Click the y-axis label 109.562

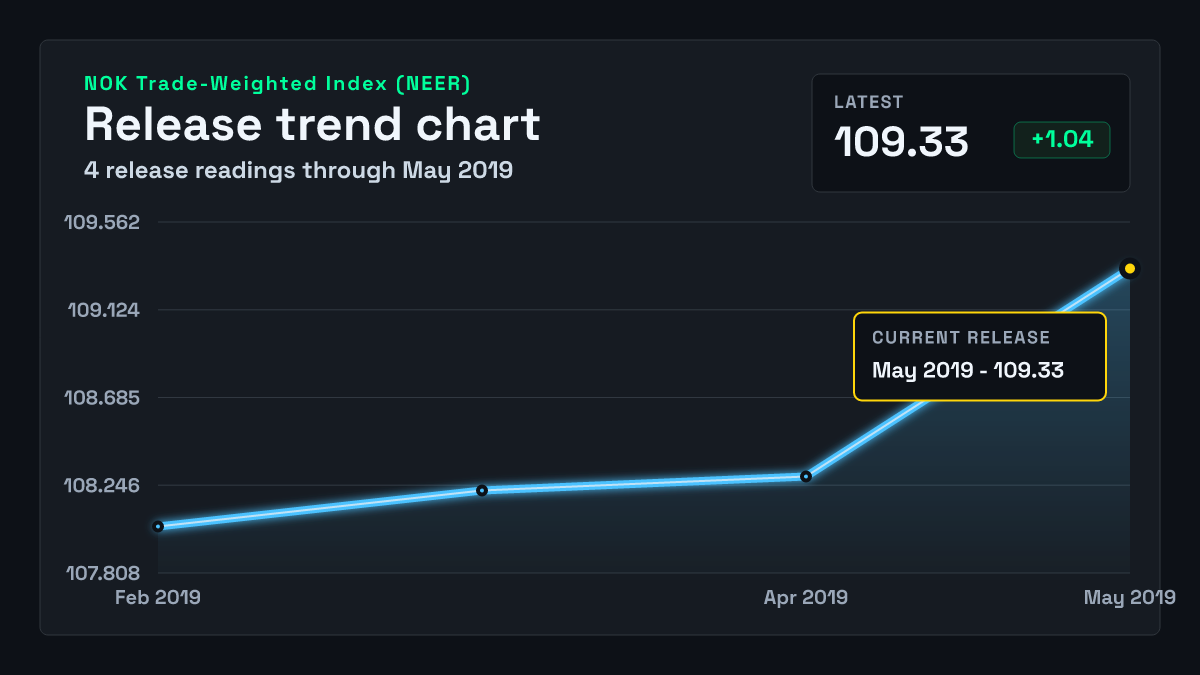point(102,222)
